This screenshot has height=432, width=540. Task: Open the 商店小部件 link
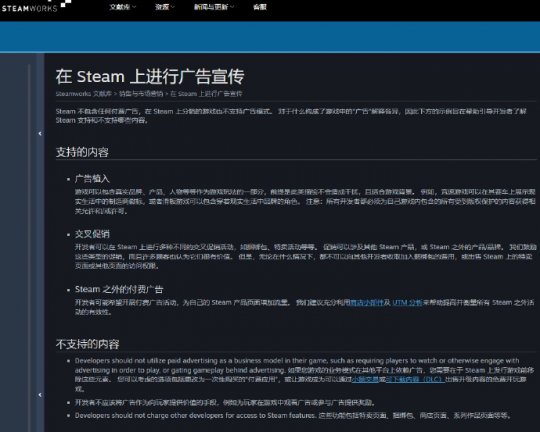pos(366,303)
